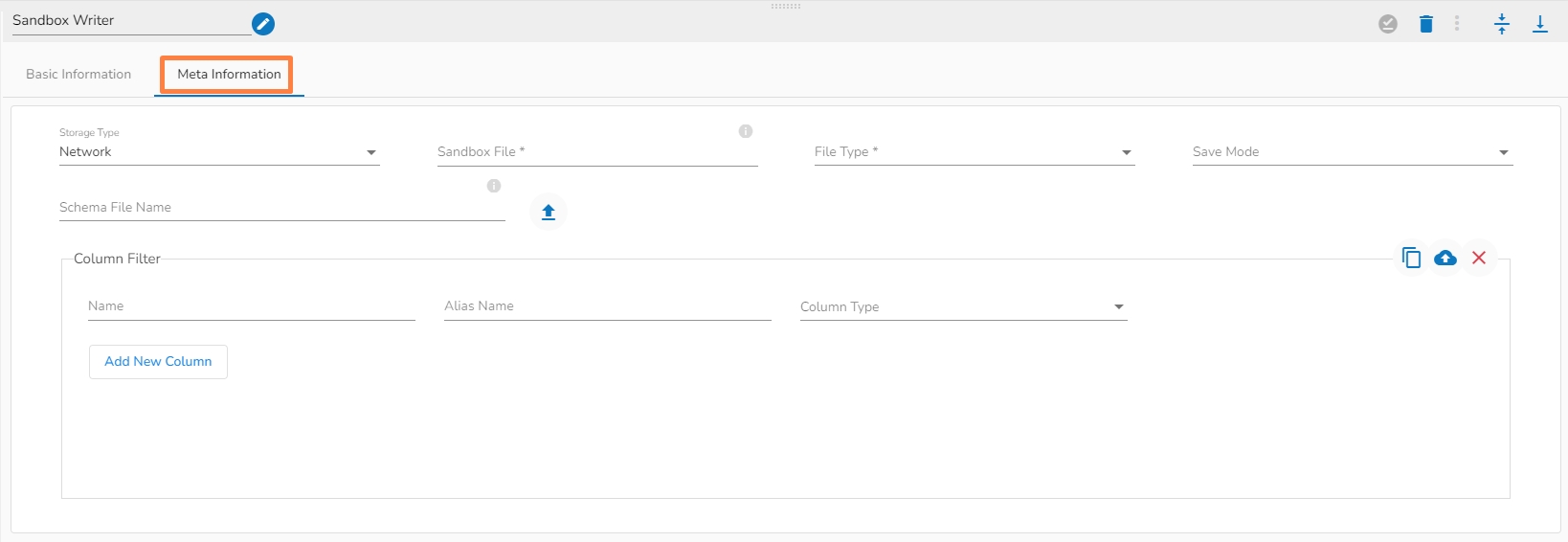The width and height of the screenshot is (1568, 542).
Task: Click the schema file upload arrow icon
Action: click(549, 212)
